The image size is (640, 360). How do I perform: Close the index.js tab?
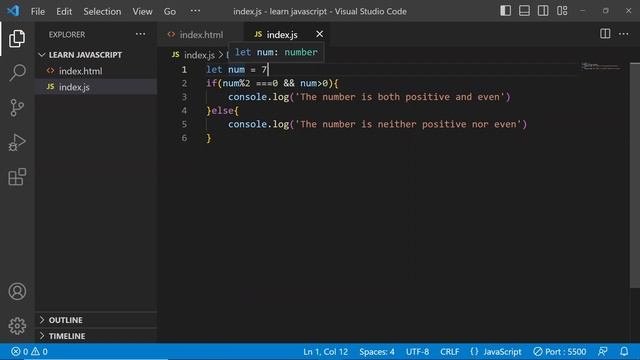click(319, 34)
